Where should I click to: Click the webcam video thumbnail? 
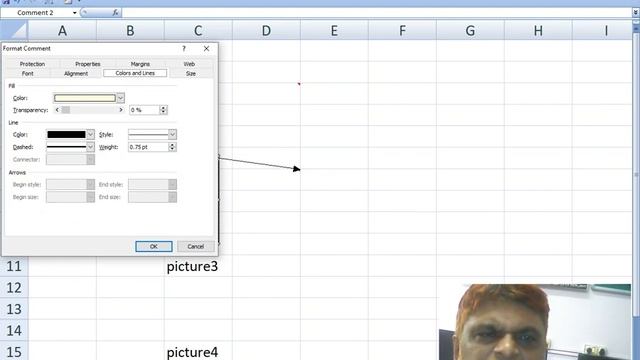535,322
